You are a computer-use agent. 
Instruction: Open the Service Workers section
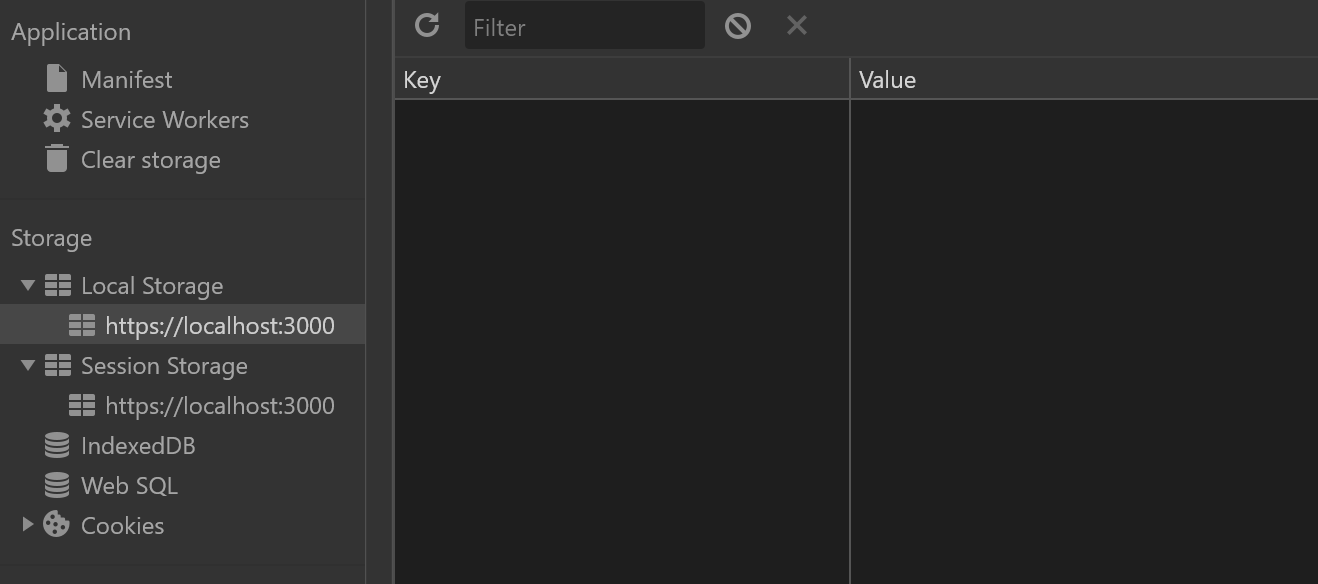164,118
